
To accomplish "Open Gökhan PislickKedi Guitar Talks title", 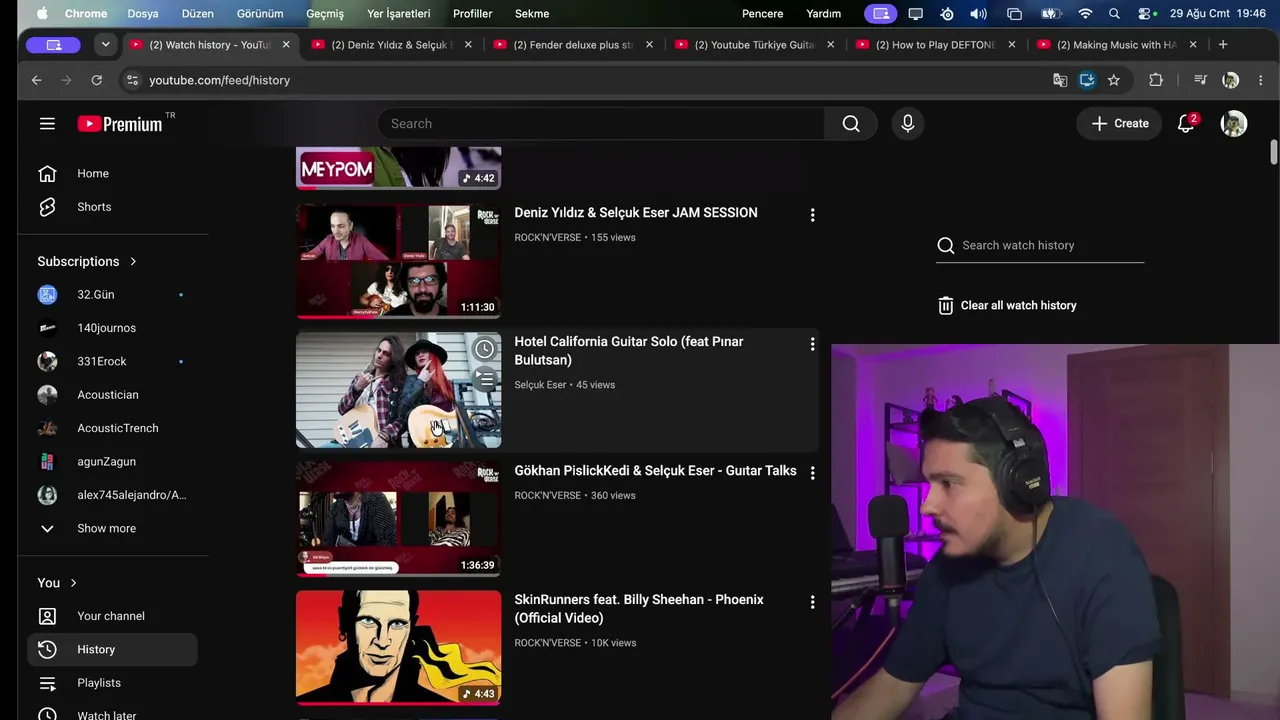I will (655, 470).
